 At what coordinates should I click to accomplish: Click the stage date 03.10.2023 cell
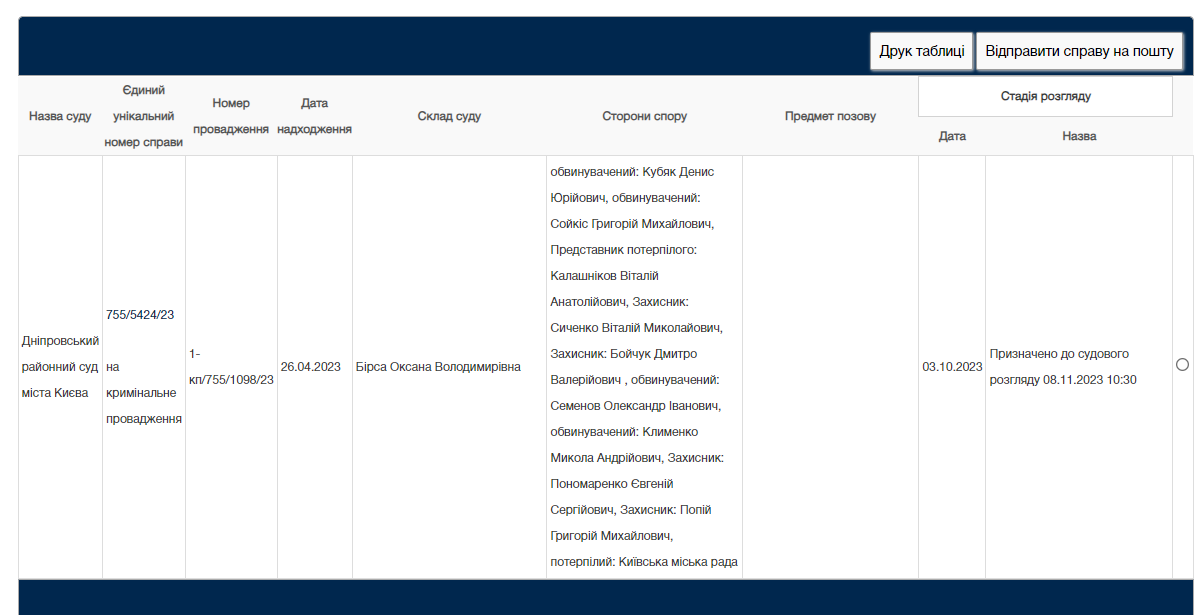click(952, 367)
